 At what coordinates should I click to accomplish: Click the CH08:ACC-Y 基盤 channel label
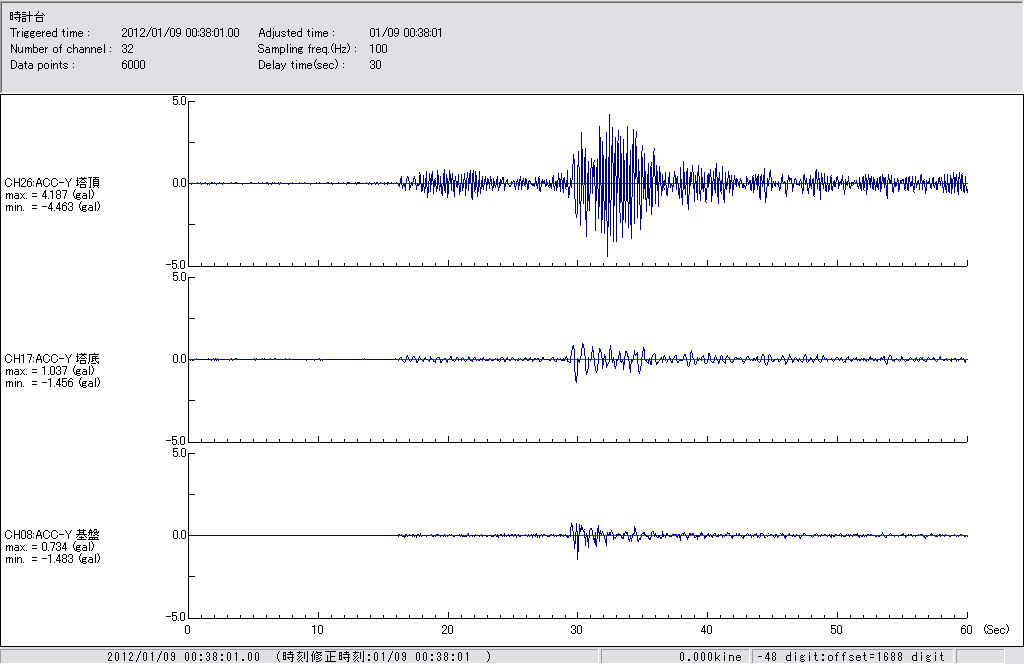click(52, 534)
